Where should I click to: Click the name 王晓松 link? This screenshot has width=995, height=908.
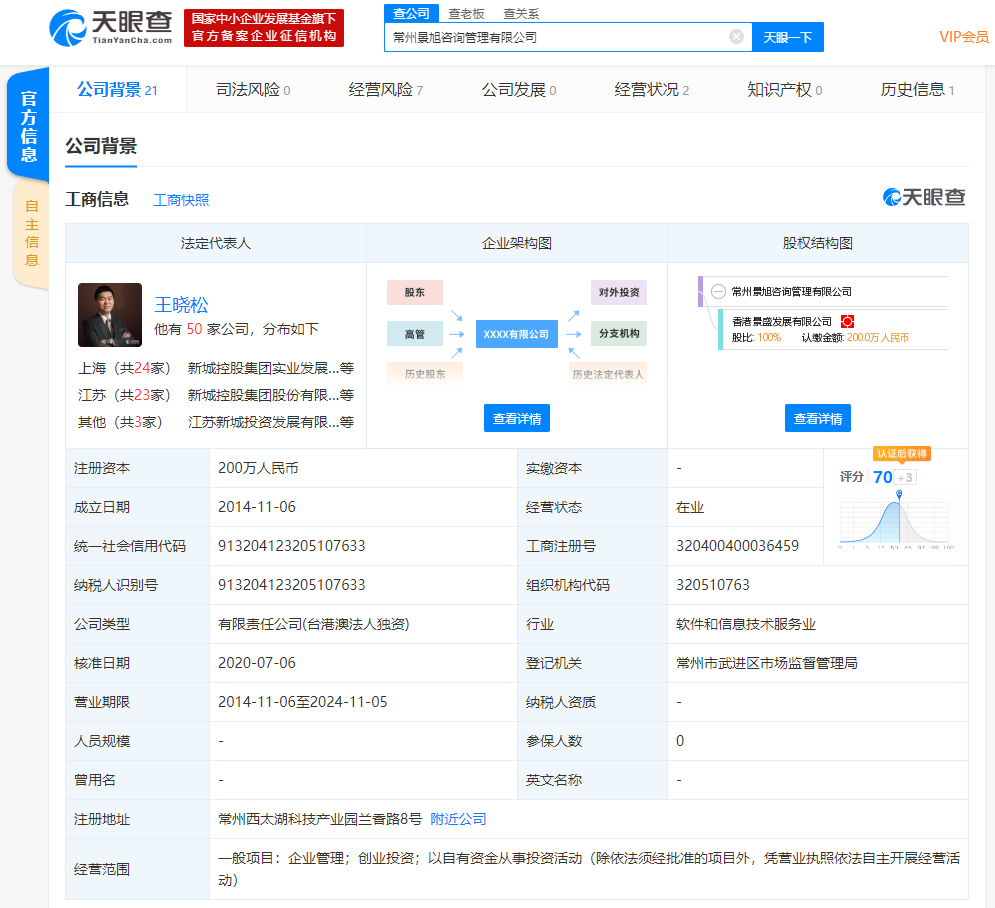(x=181, y=305)
